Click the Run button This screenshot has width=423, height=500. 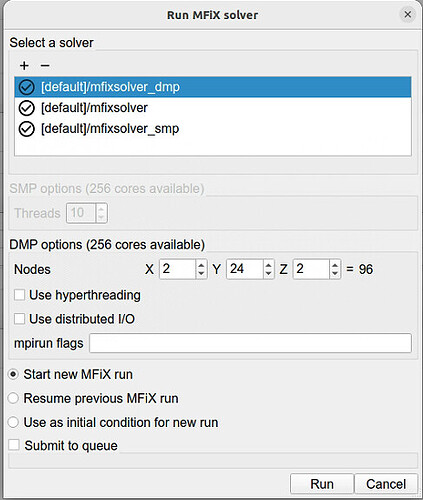tap(322, 484)
